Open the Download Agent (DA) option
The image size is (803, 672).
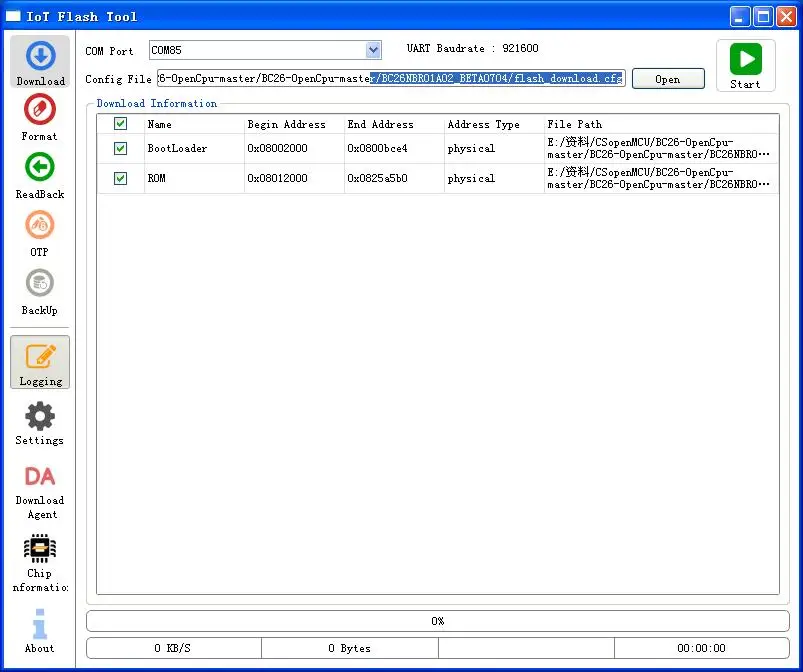[39, 492]
